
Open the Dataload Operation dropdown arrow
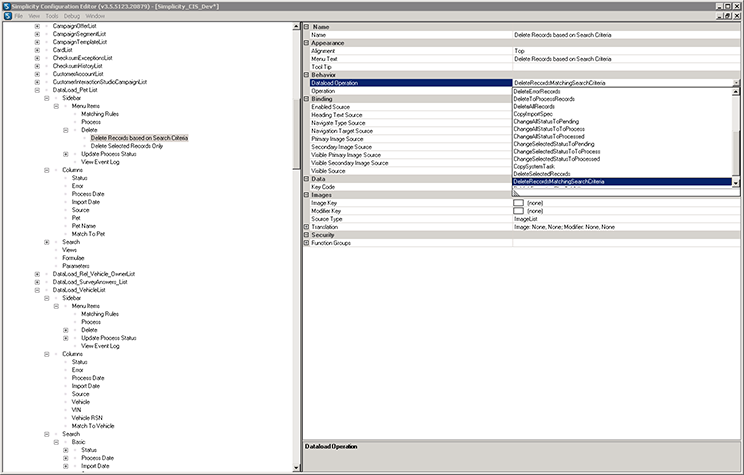coord(736,83)
